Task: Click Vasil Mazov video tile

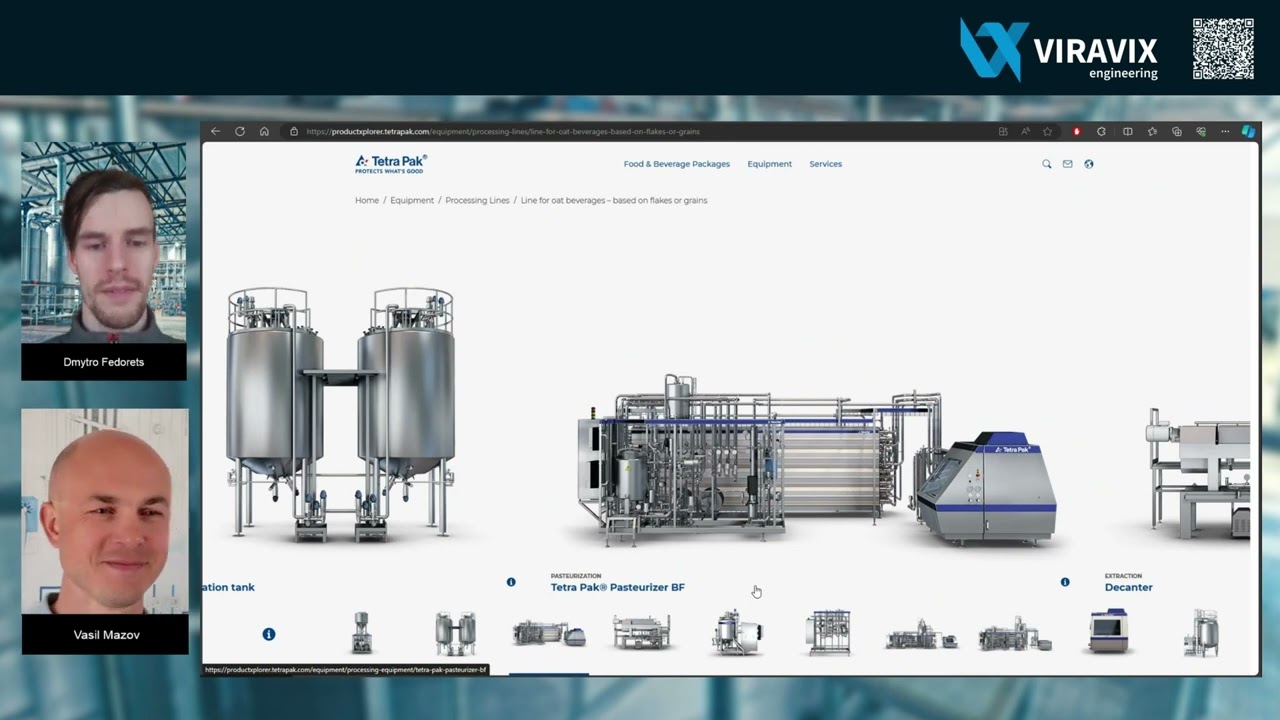Action: [x=105, y=531]
